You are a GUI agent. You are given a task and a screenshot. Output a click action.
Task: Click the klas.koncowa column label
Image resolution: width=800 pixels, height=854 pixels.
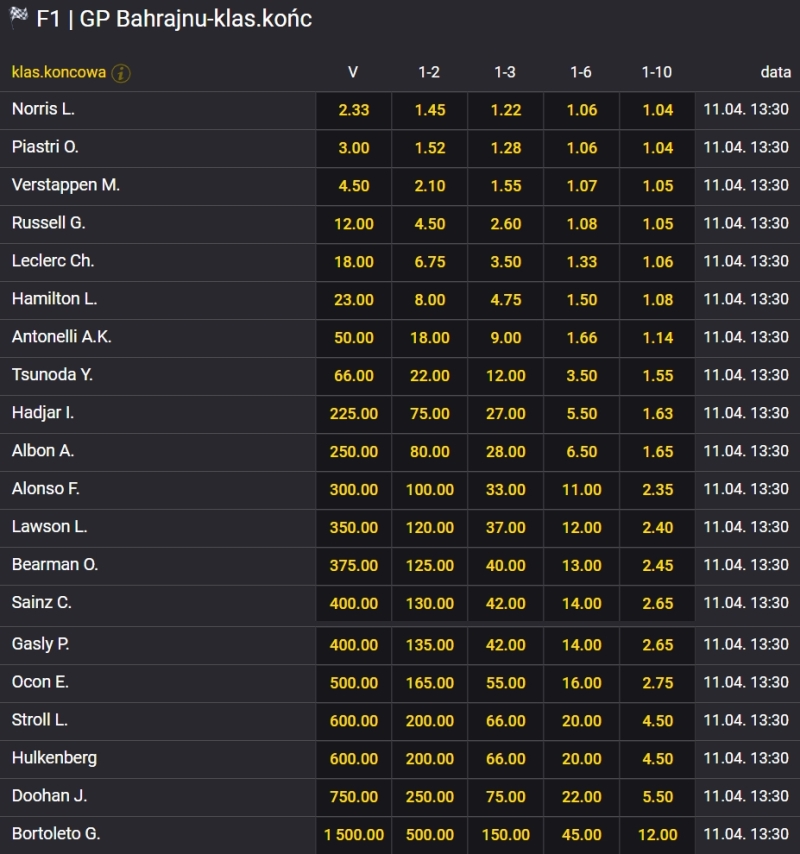click(x=59, y=72)
